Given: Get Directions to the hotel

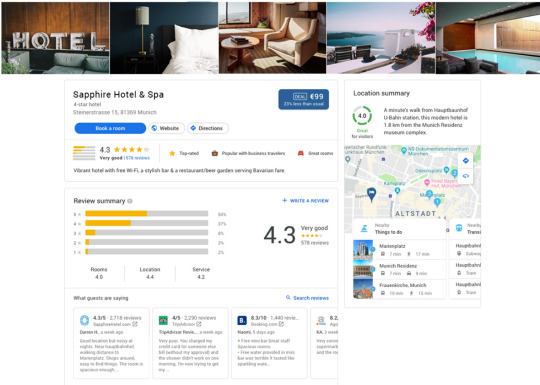Looking at the screenshot, I should click(x=208, y=128).
